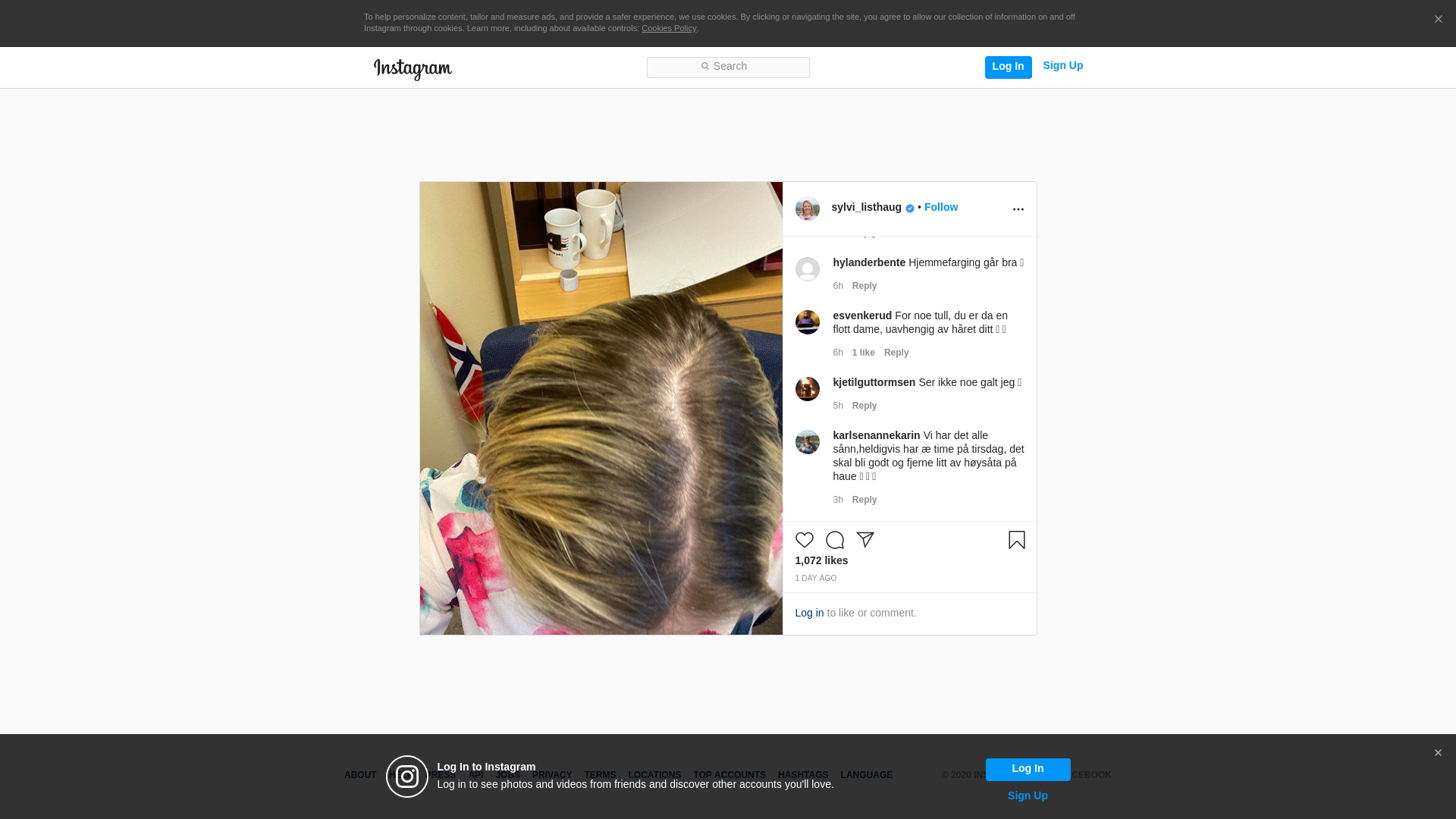This screenshot has height=819, width=1456.
Task: Open the post options three-dot menu
Action: pyautogui.click(x=1018, y=209)
